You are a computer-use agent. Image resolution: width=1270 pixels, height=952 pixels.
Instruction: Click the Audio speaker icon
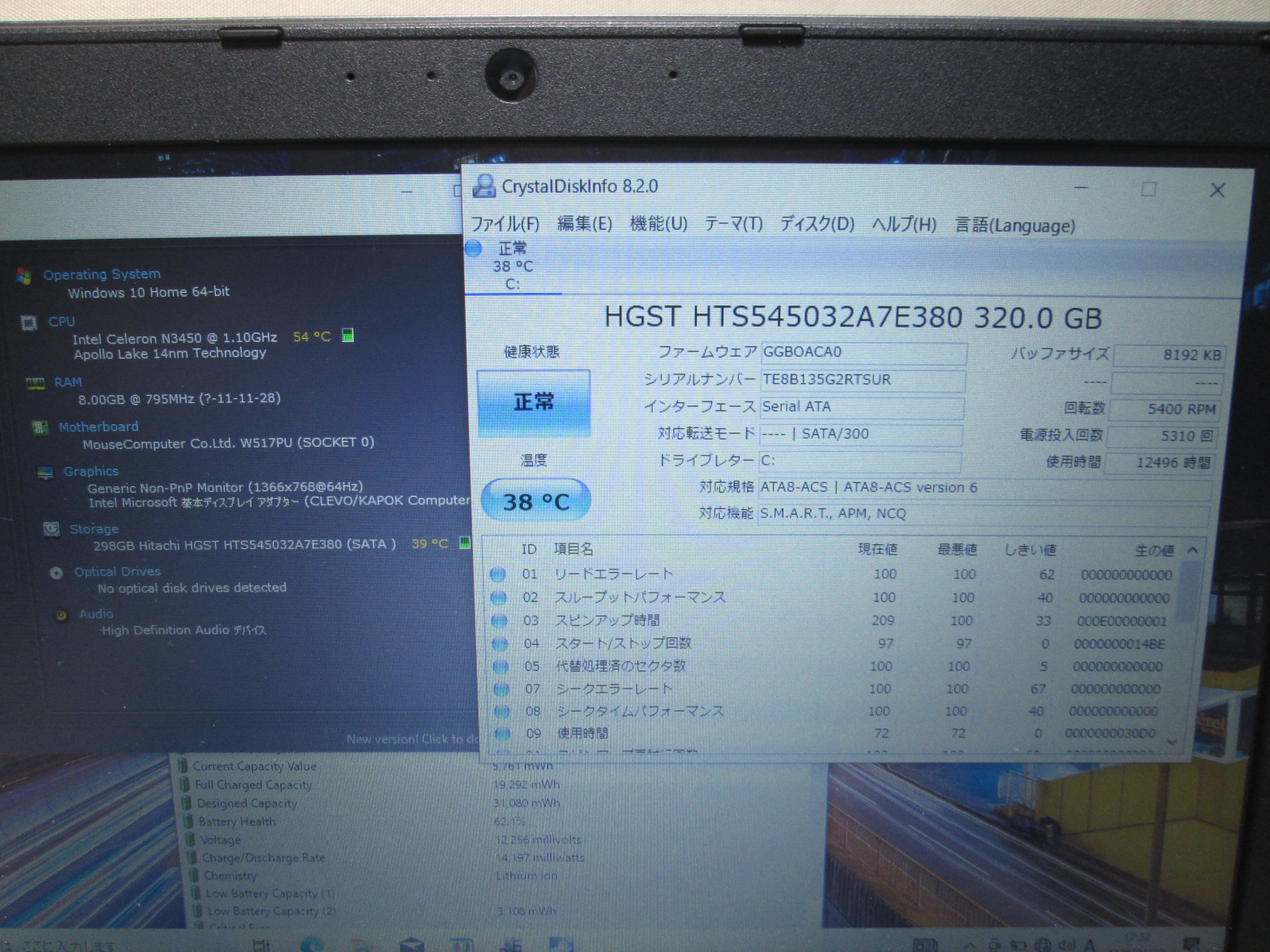pyautogui.click(x=62, y=615)
